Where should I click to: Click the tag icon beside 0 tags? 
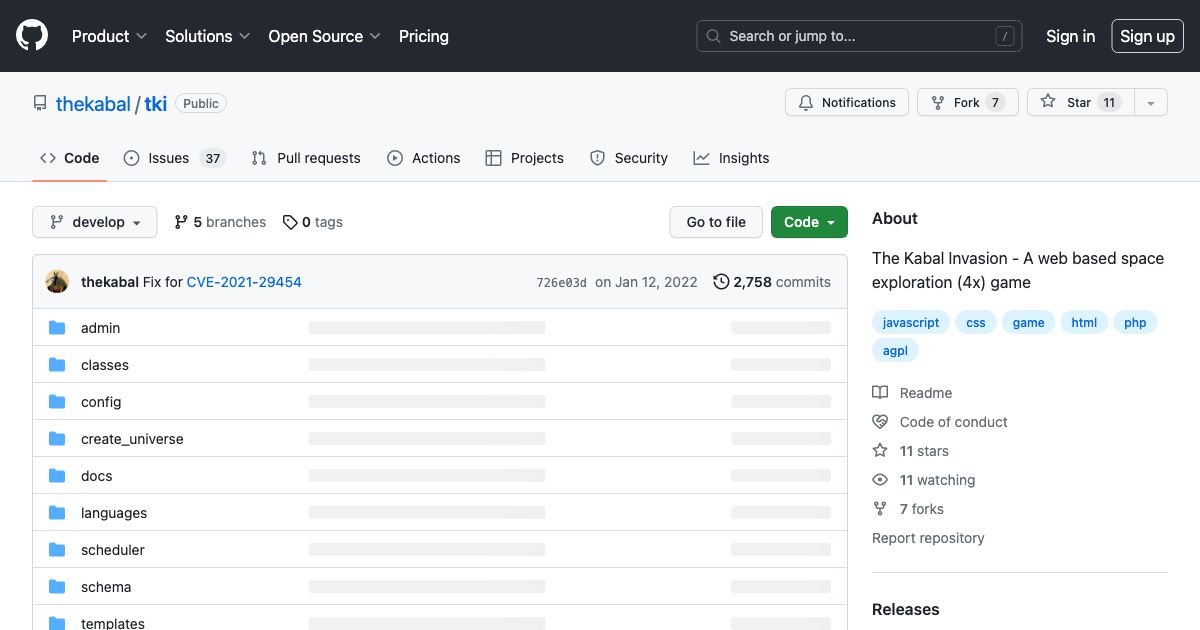tap(290, 221)
